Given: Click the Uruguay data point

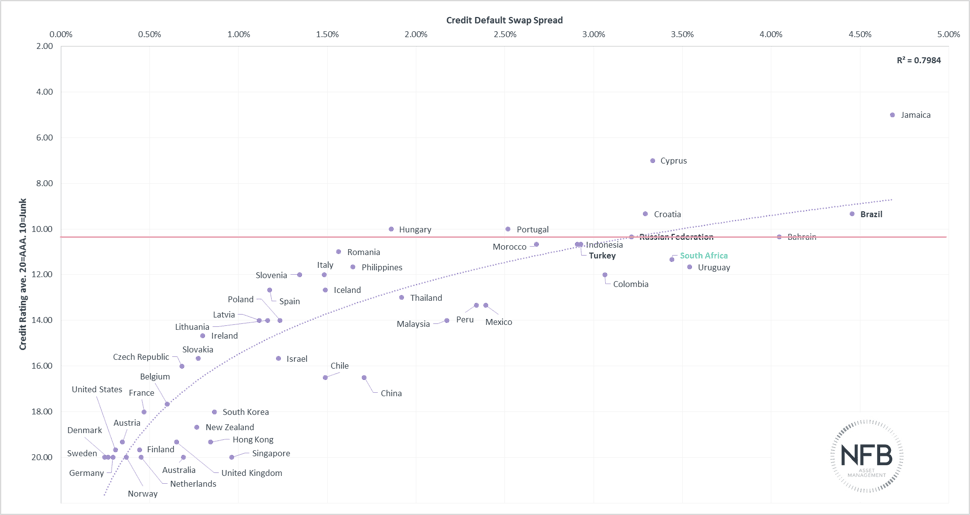Looking at the screenshot, I should point(689,267).
